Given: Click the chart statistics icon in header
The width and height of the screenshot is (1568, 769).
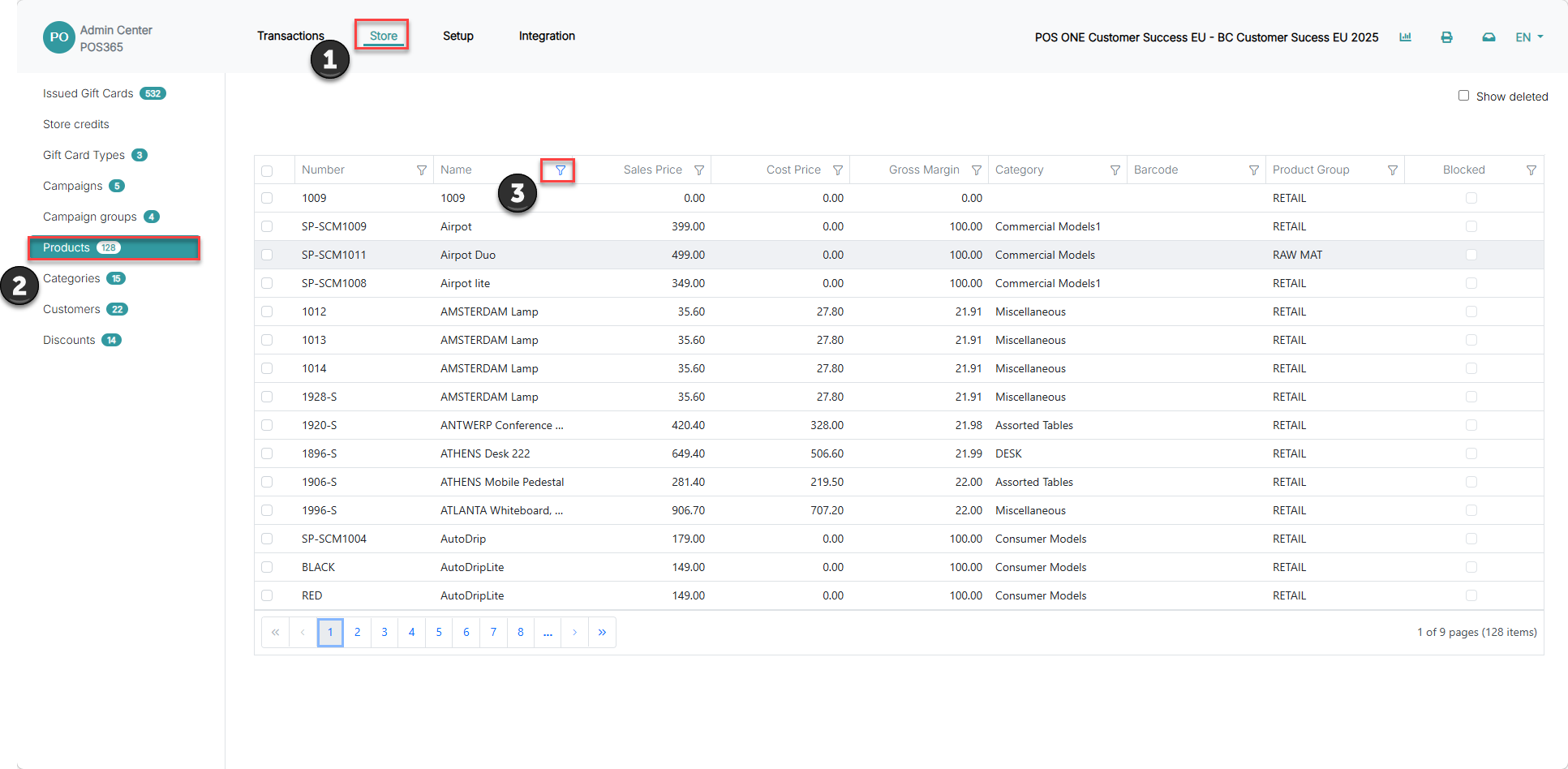Looking at the screenshot, I should tap(1405, 37).
